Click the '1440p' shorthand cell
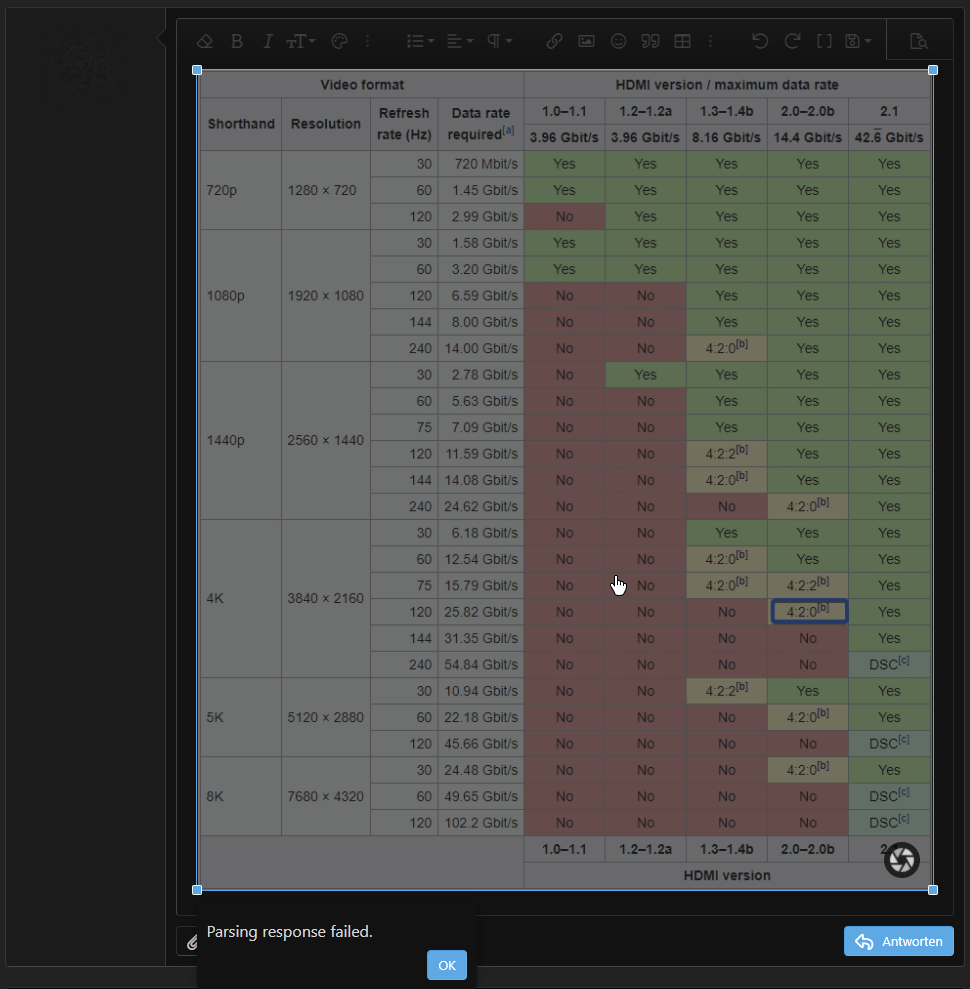 point(240,440)
